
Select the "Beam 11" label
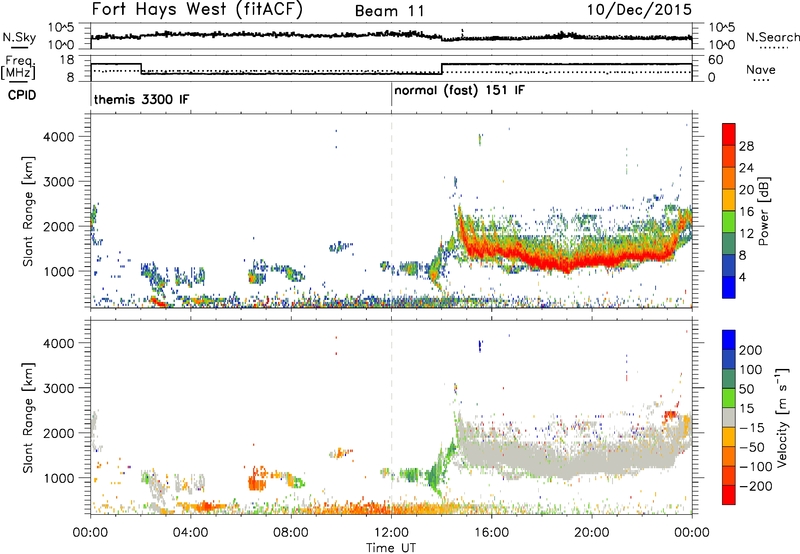point(390,11)
